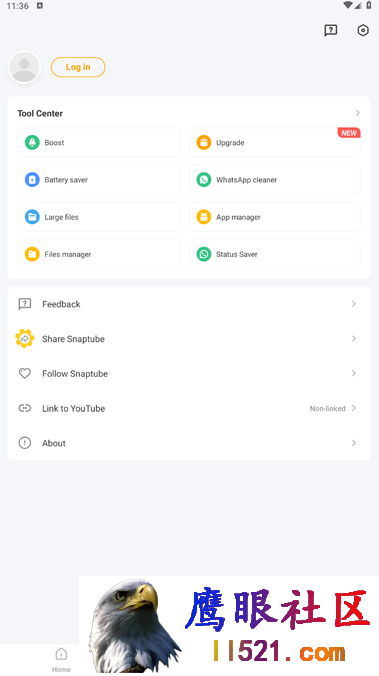Open the Follow Snaptube menu item
Screen dimensions: 379x676
[x=189, y=373]
